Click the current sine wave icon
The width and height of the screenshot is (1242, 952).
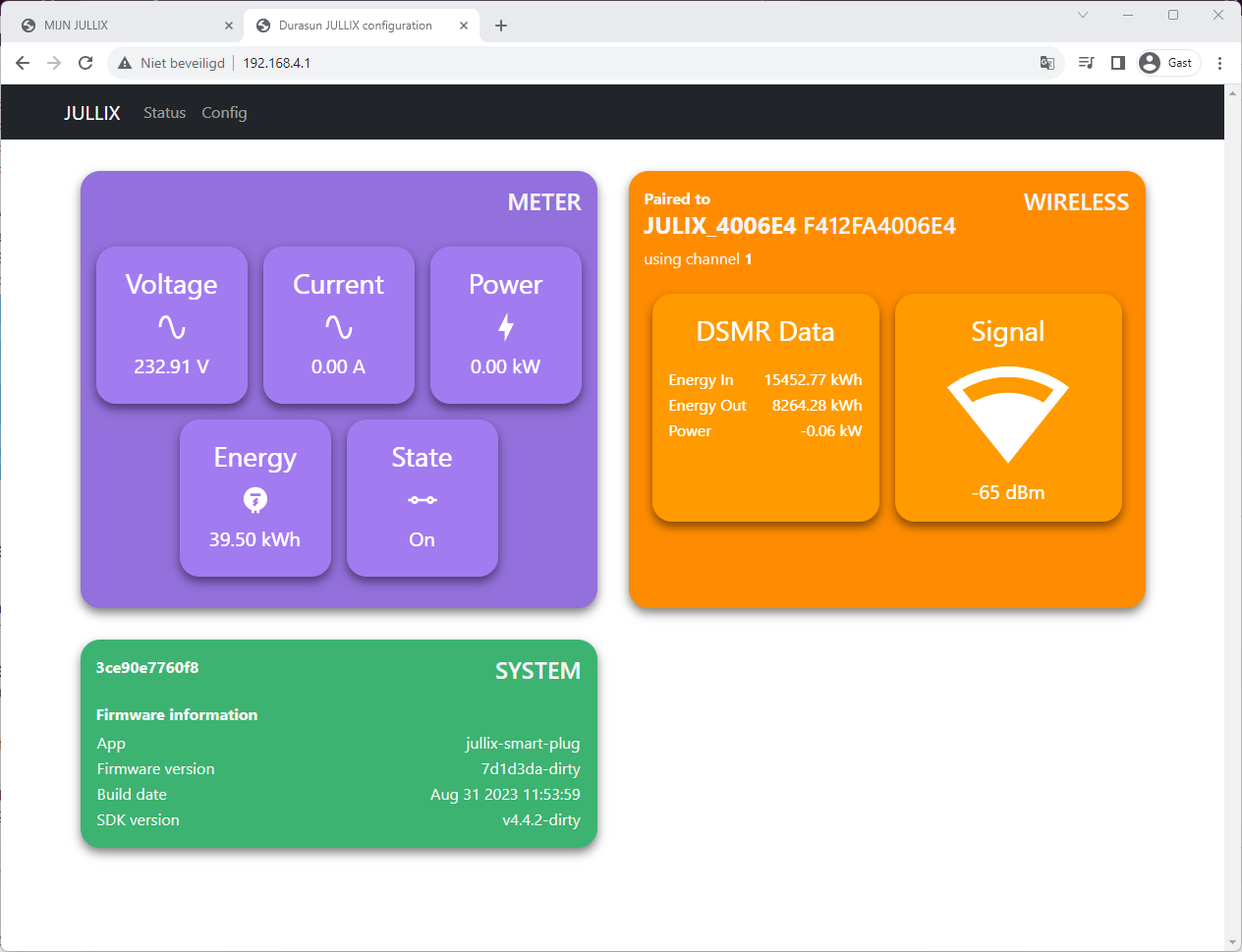pos(339,327)
